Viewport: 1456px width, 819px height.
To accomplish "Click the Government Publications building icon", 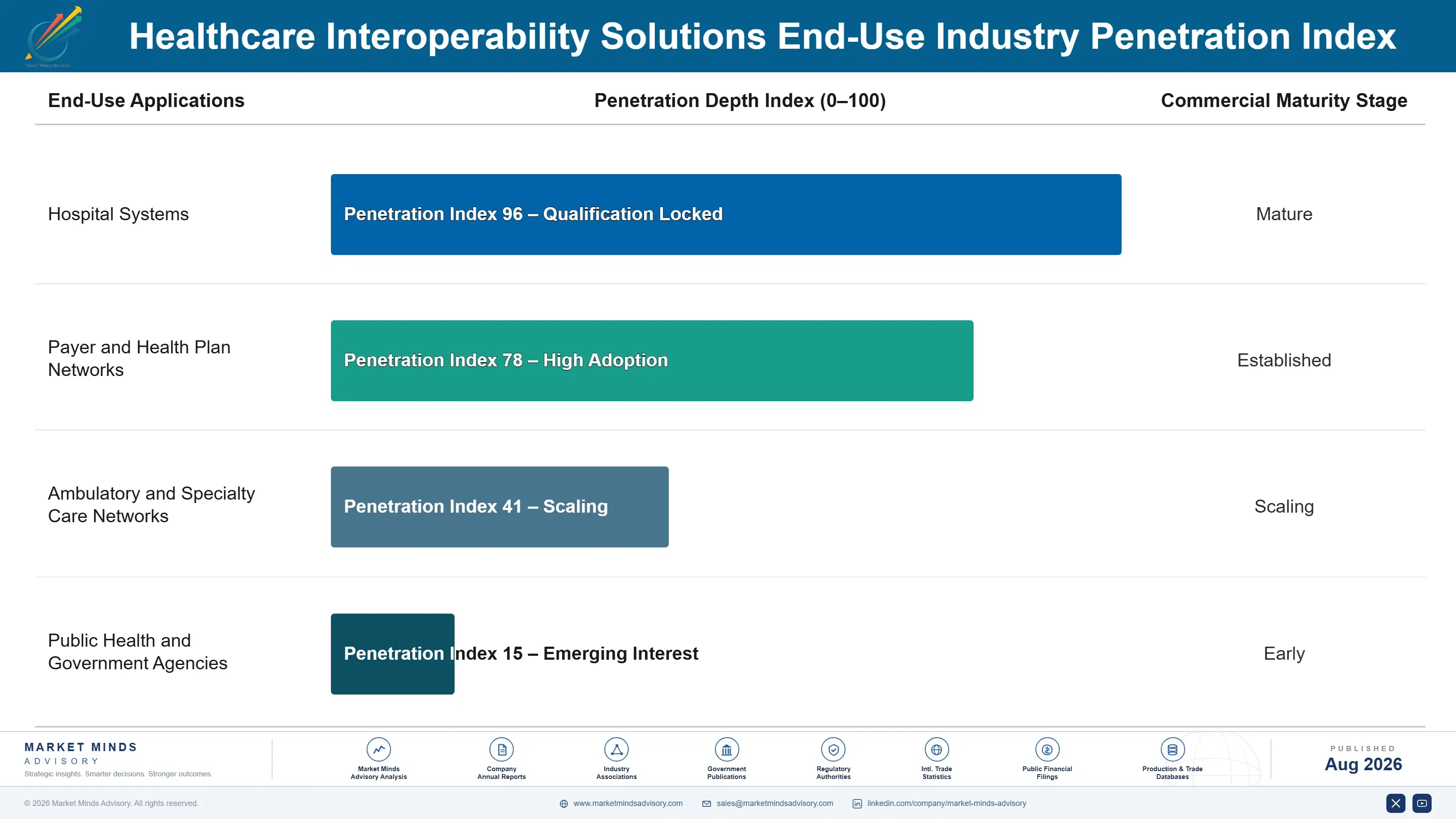I will coord(726,749).
